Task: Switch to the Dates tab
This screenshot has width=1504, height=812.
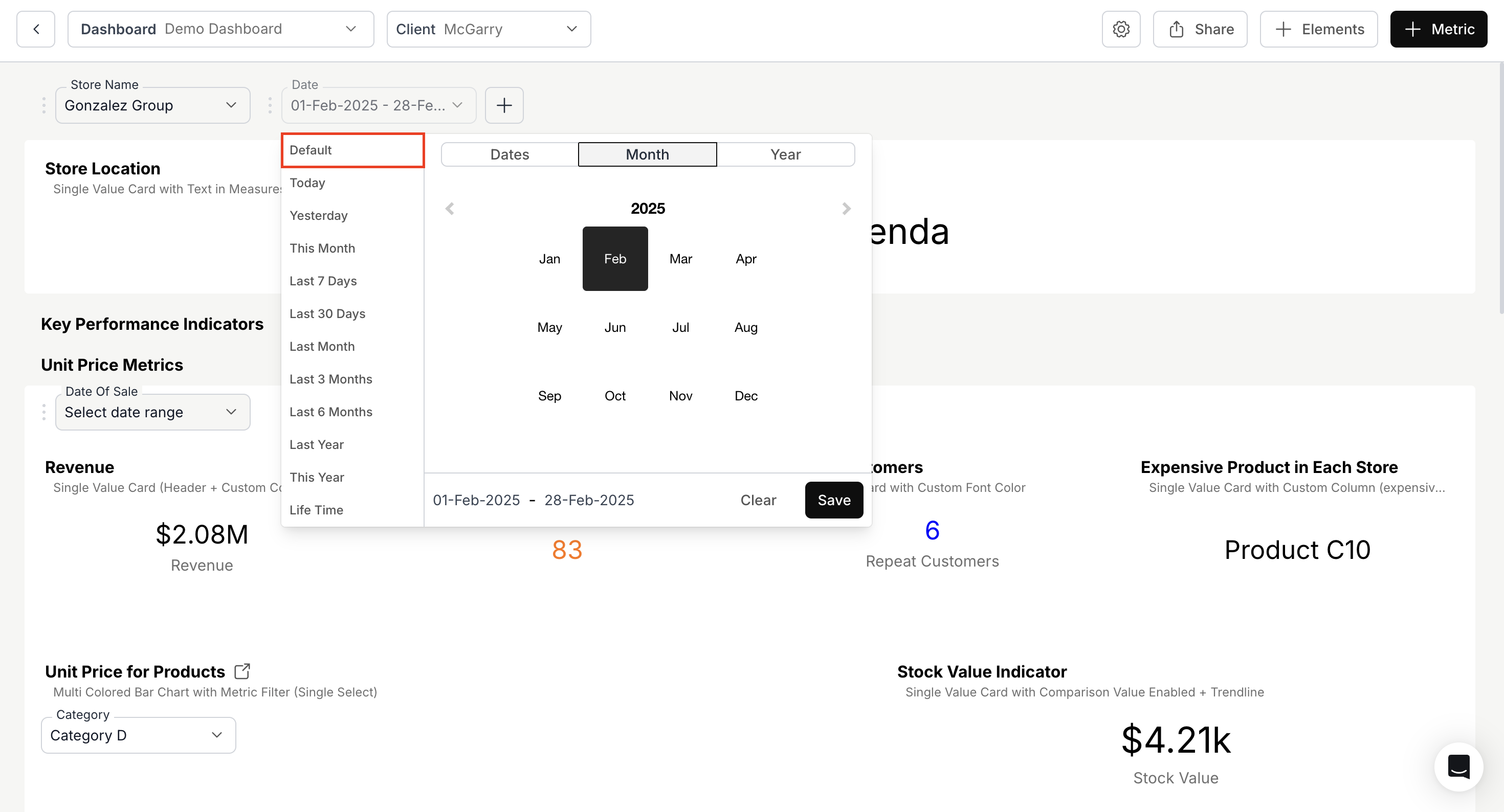Action: 508,153
